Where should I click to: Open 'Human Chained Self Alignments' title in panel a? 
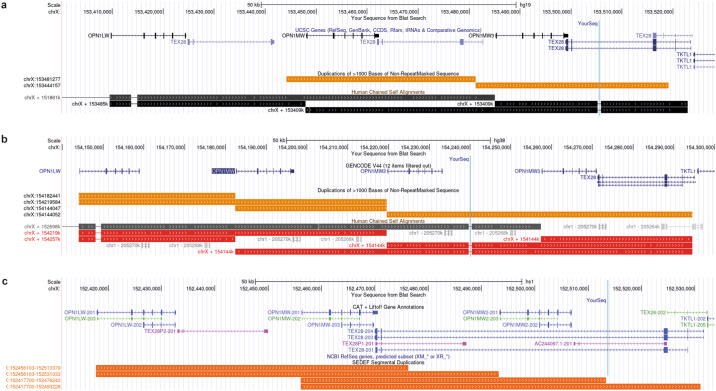click(388, 92)
